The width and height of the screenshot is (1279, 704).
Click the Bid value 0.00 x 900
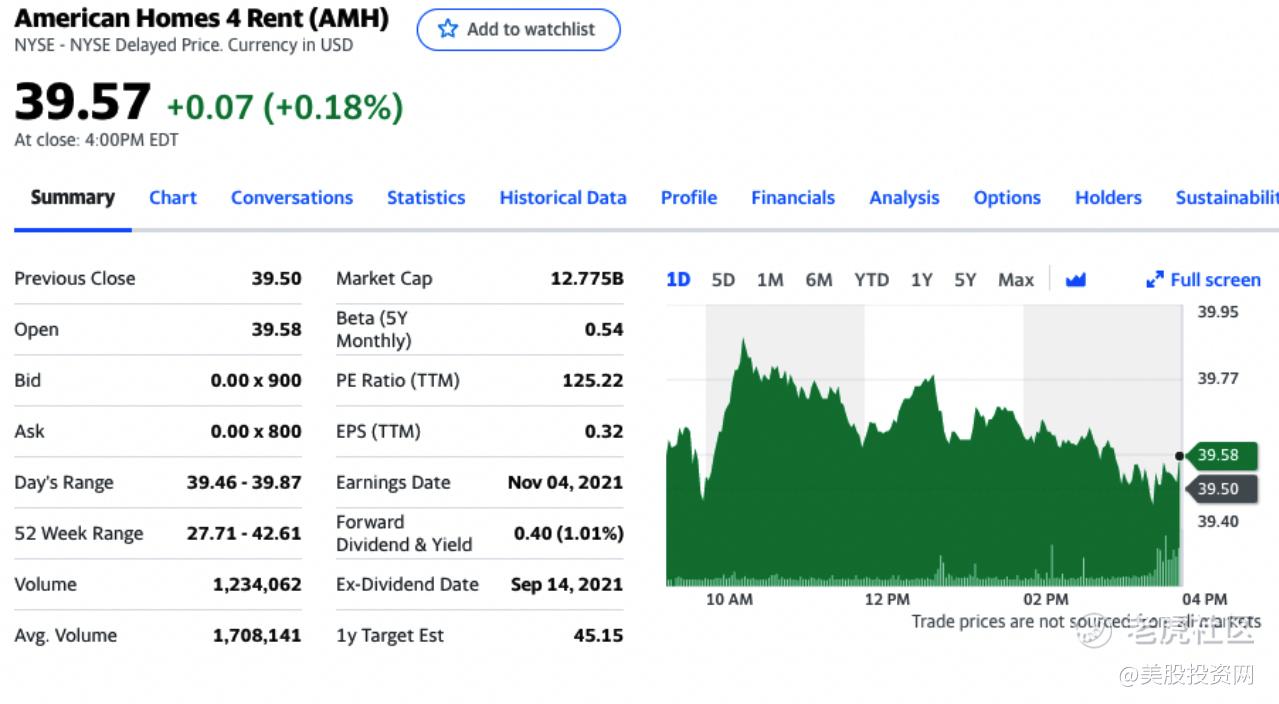tap(256, 381)
